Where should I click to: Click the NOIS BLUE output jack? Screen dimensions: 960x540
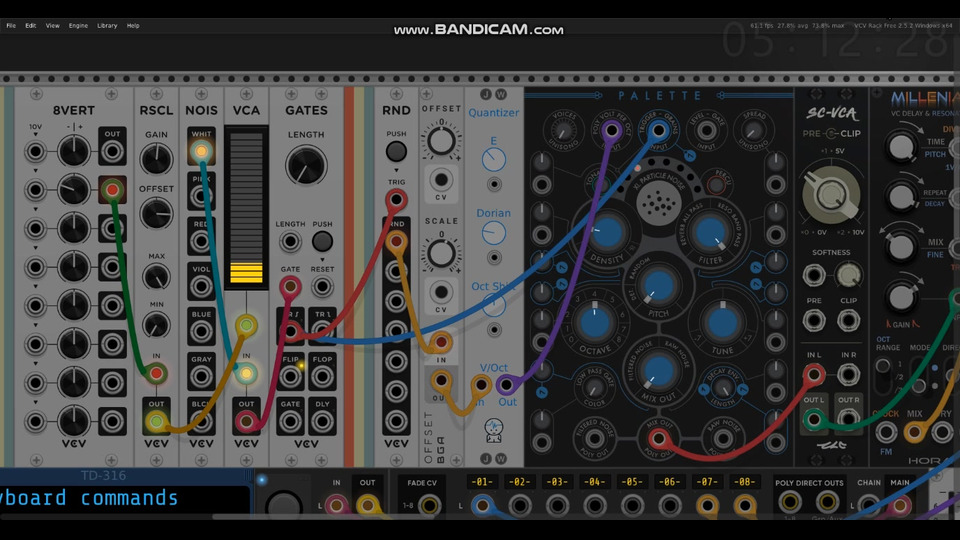point(201,331)
